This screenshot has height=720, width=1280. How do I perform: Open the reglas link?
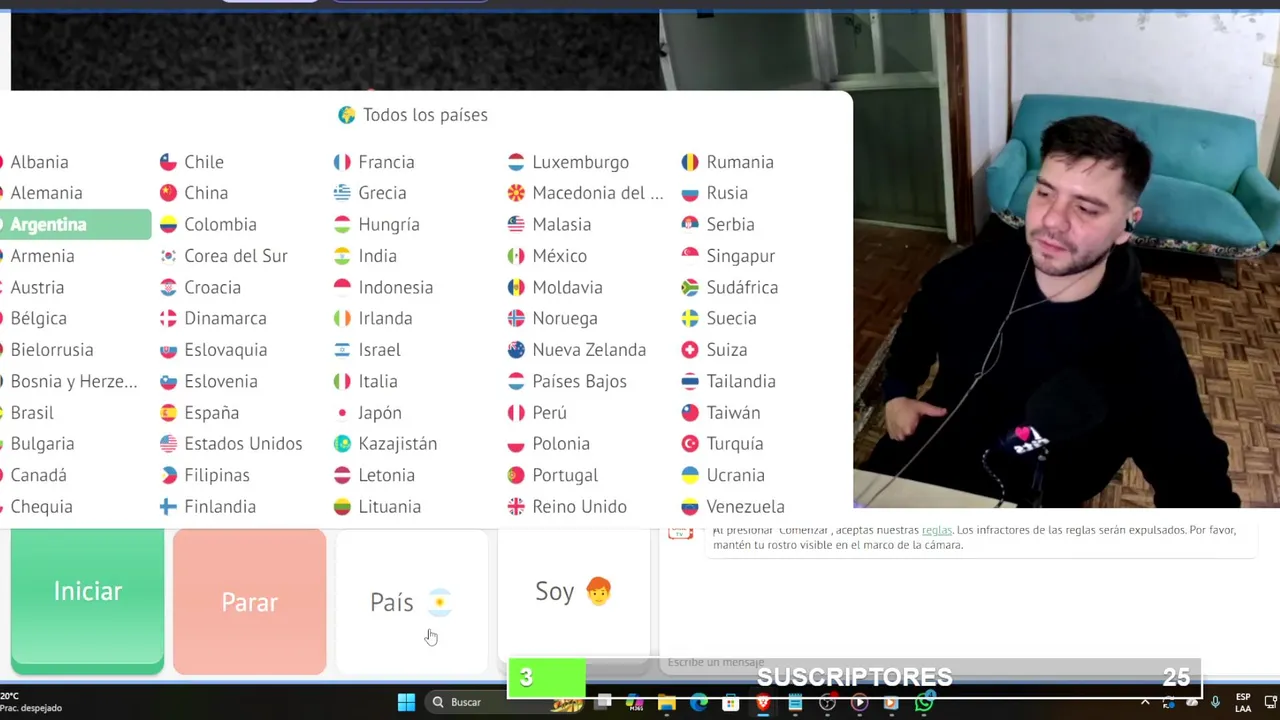pos(937,530)
